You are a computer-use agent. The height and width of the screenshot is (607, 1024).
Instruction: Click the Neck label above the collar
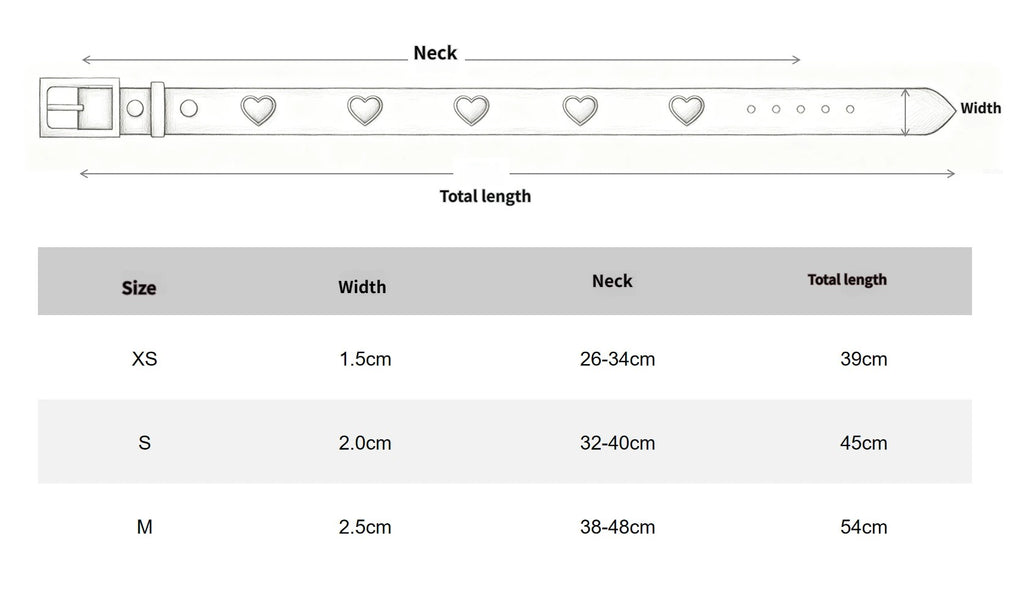(435, 53)
